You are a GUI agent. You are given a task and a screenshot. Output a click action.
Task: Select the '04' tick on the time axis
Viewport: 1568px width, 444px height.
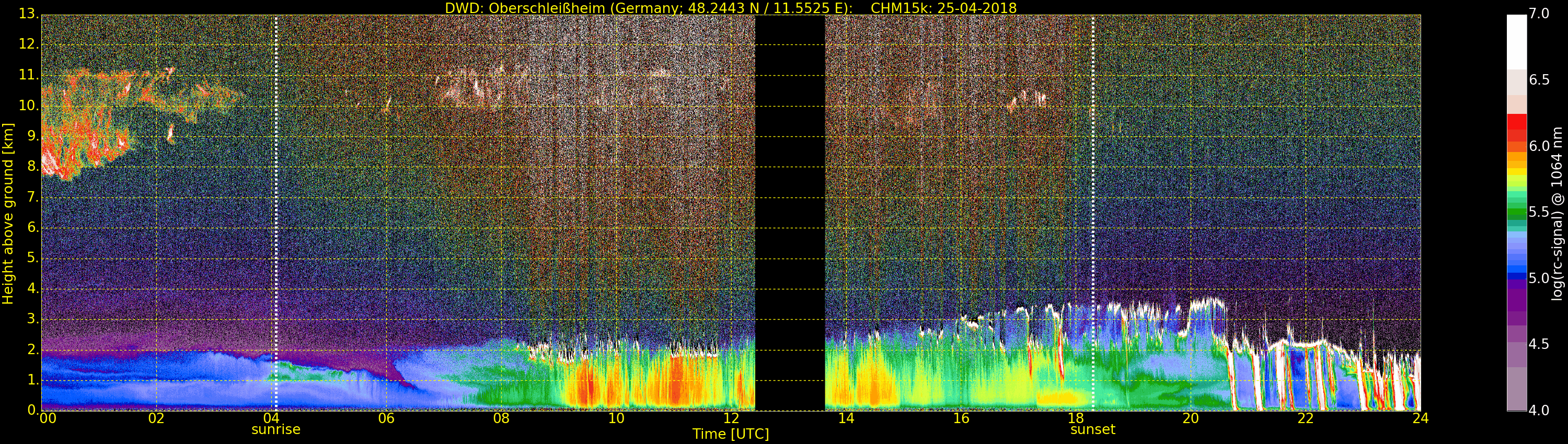click(271, 418)
